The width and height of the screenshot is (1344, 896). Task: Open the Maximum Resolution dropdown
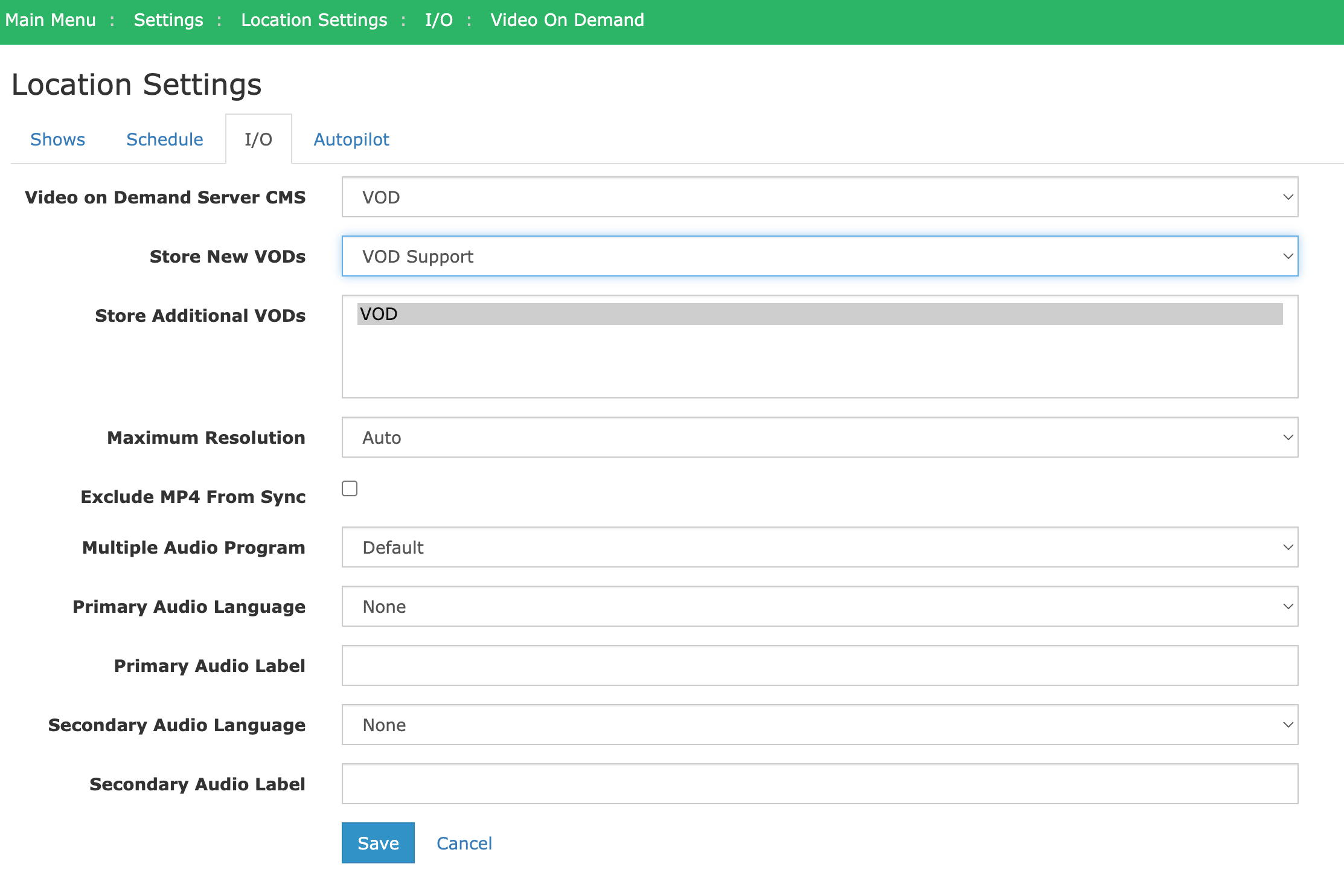(819, 437)
